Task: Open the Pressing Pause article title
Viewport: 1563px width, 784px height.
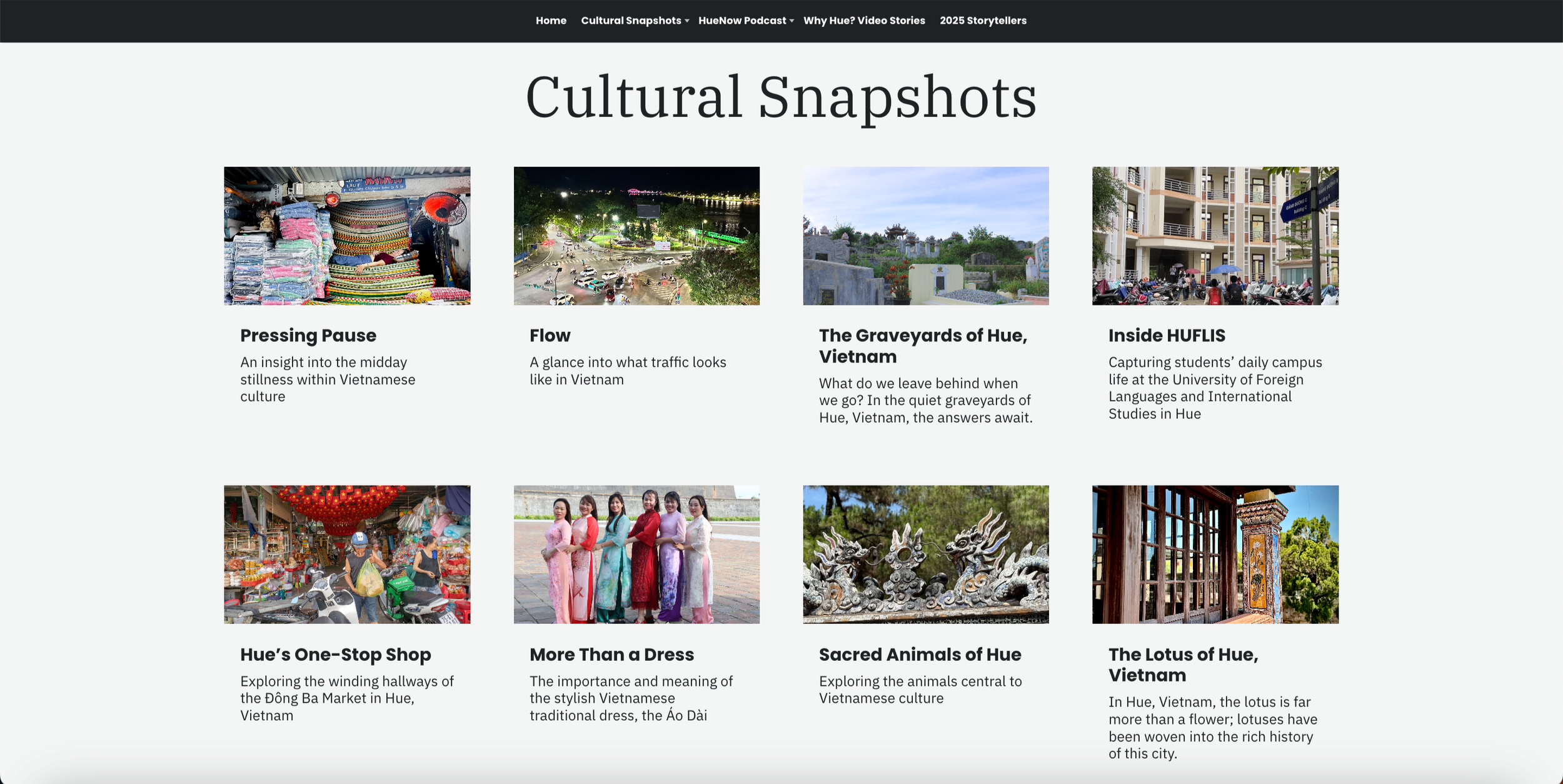Action: click(x=308, y=336)
